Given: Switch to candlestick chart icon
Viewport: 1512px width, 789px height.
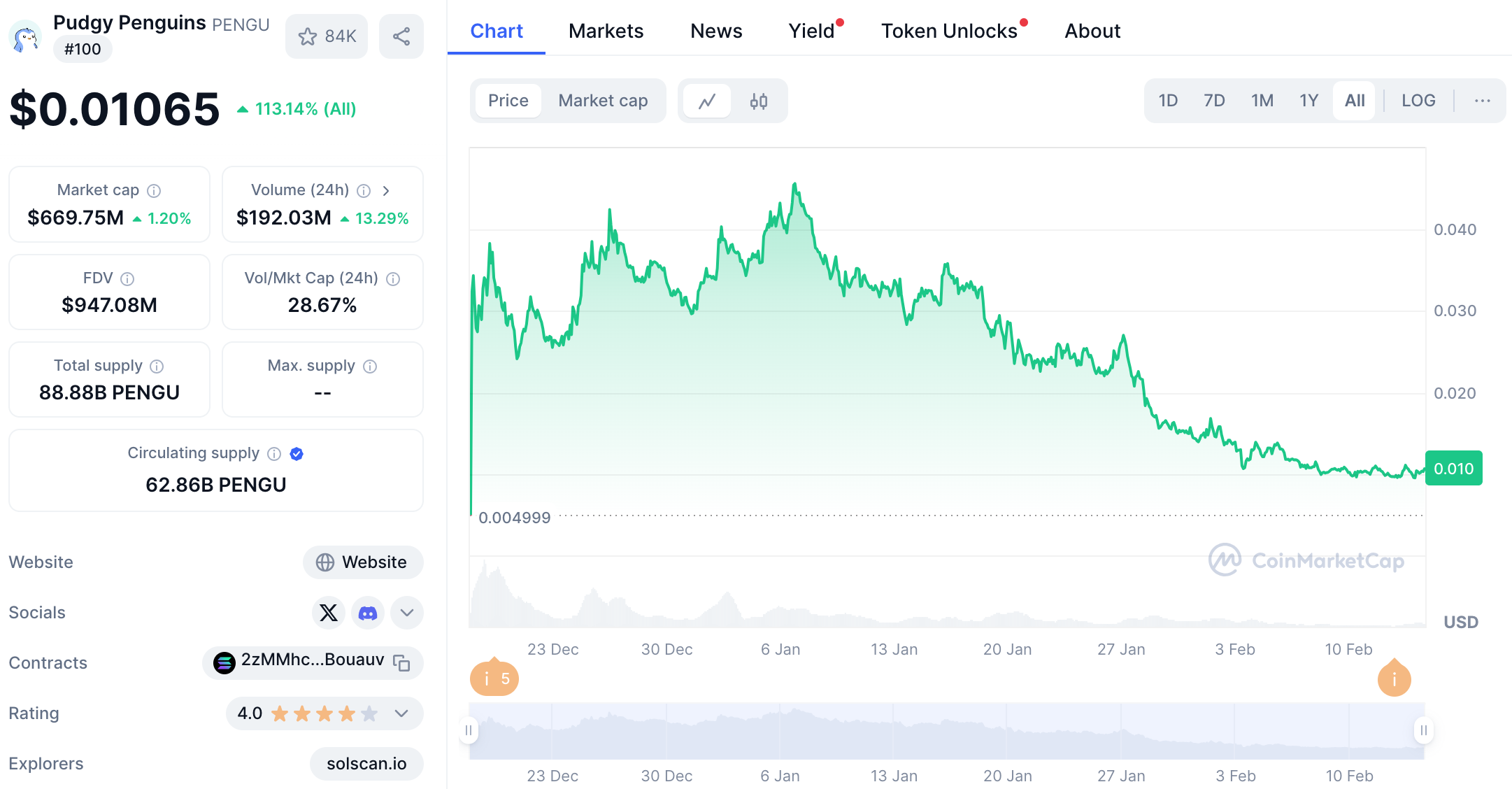Looking at the screenshot, I should coord(759,101).
